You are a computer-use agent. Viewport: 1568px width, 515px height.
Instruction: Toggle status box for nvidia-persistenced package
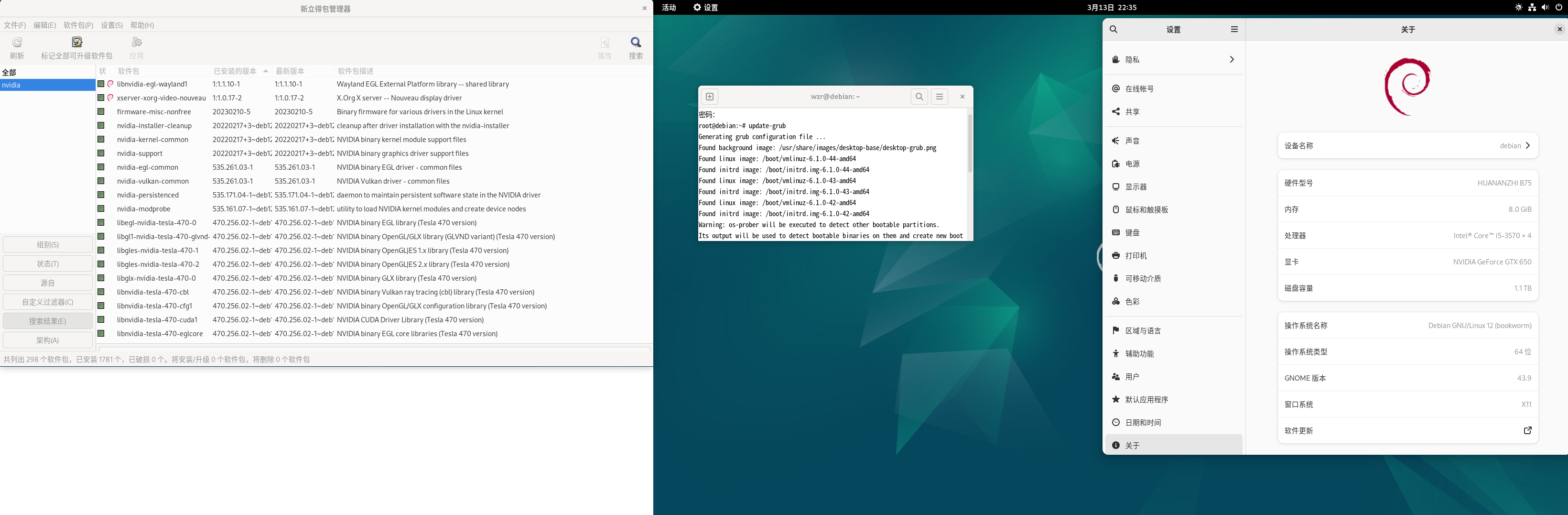pos(101,195)
